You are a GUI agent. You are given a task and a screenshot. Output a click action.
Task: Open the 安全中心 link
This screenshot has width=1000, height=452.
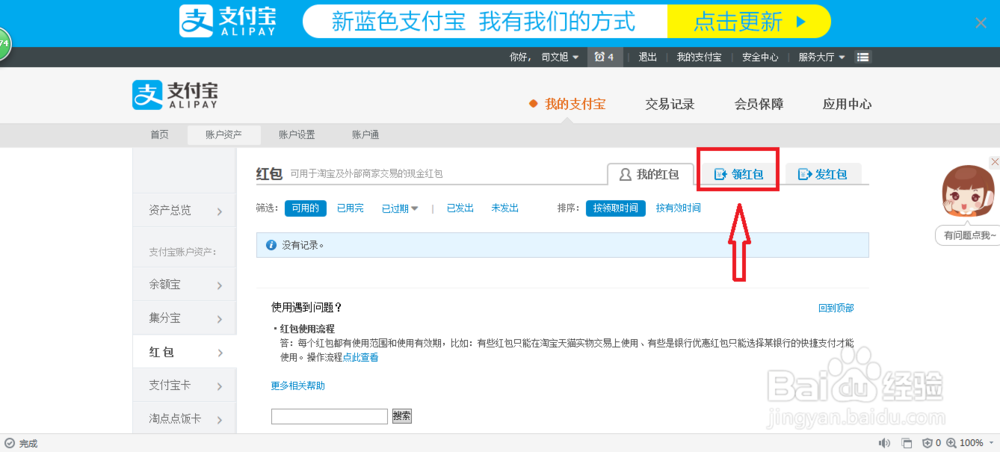[760, 57]
